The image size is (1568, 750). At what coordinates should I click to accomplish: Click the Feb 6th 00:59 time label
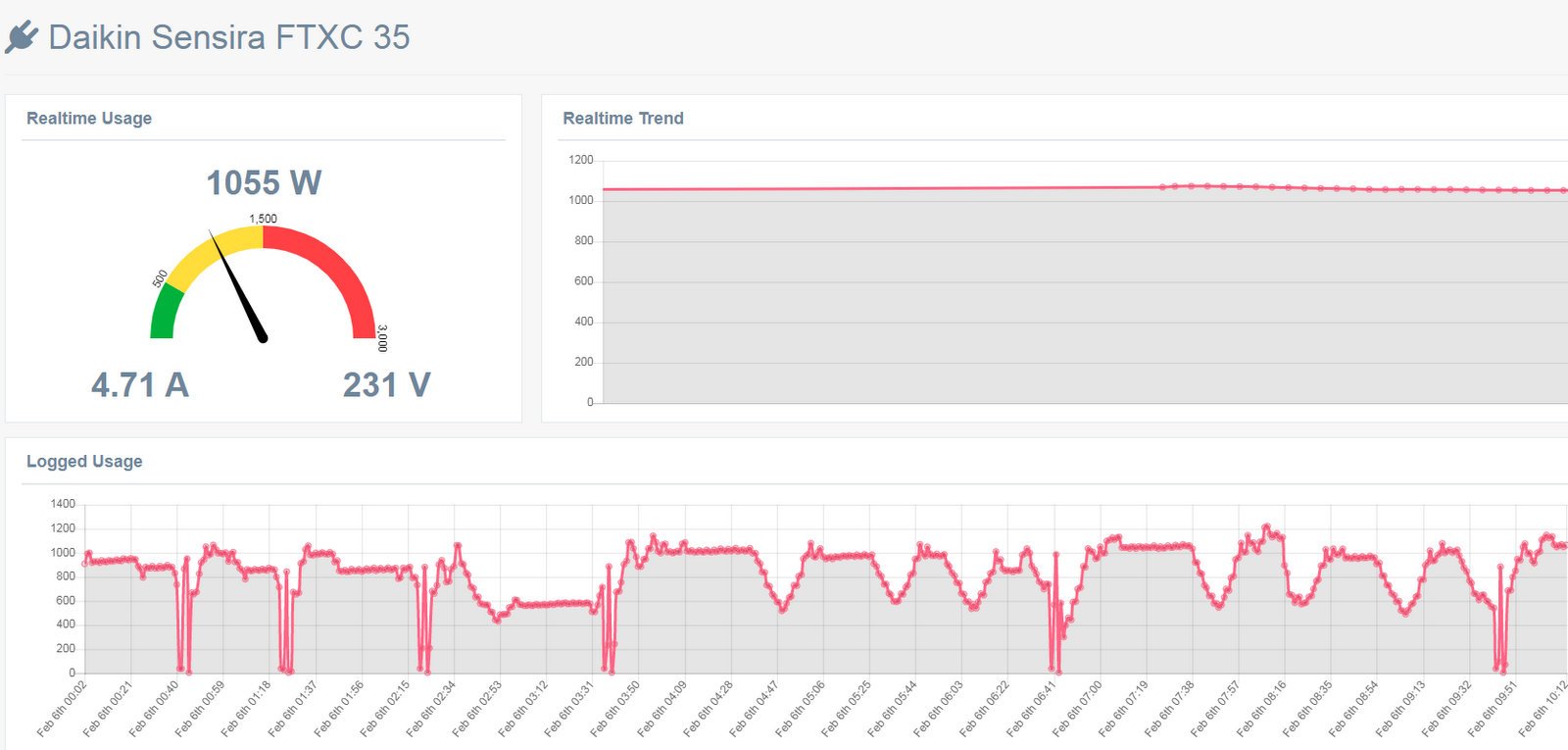click(200, 709)
